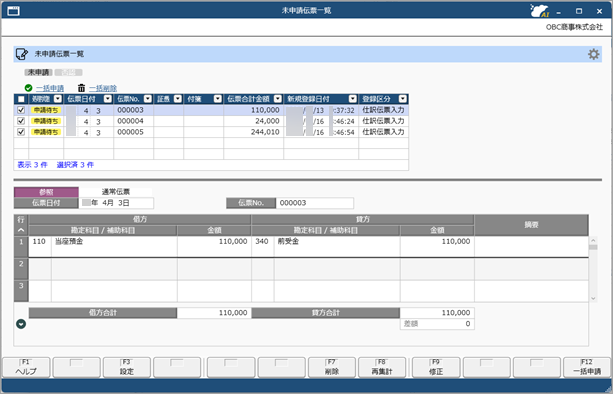Image resolution: width=613 pixels, height=394 pixels.
Task: Click the OBC商事株式会社 company name
Action: tap(574, 27)
